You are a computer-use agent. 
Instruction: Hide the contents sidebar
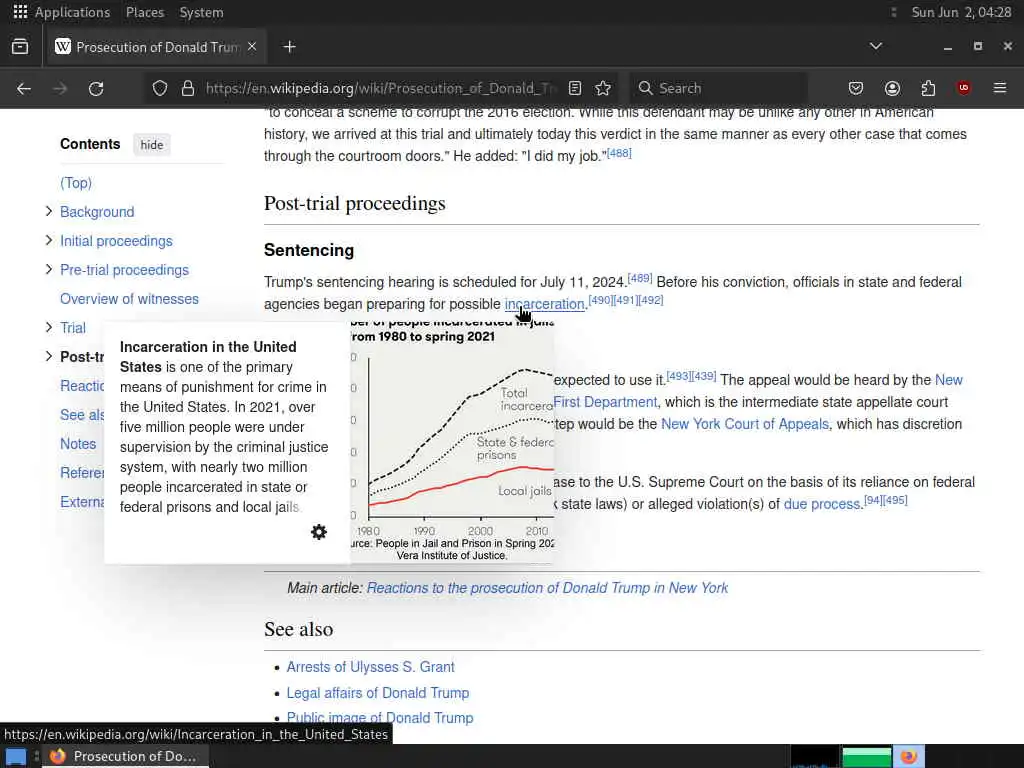pos(152,145)
